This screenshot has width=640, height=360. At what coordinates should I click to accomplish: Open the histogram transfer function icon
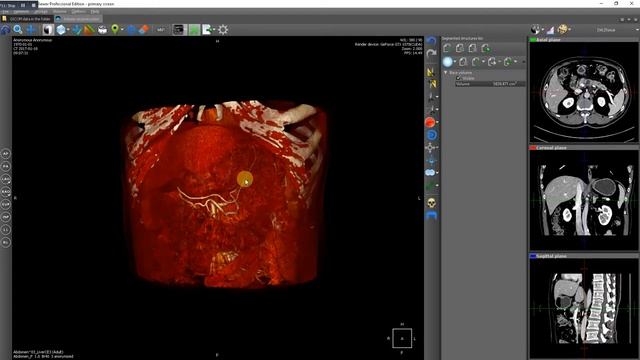pyautogui.click(x=550, y=29)
